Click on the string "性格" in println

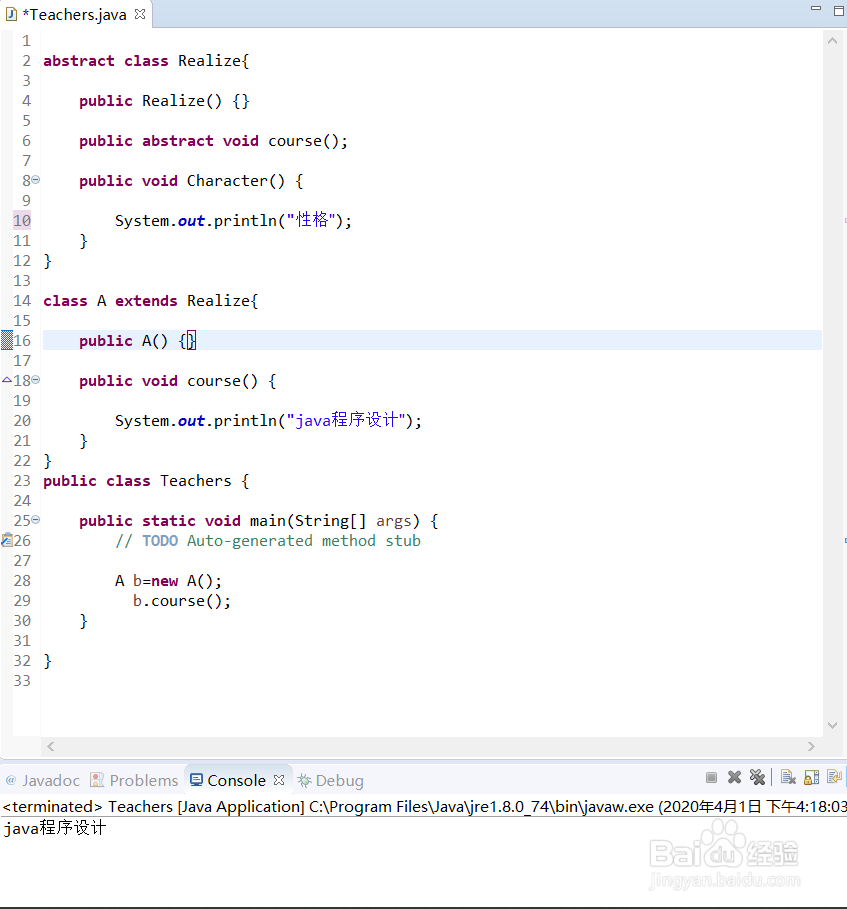coord(312,220)
